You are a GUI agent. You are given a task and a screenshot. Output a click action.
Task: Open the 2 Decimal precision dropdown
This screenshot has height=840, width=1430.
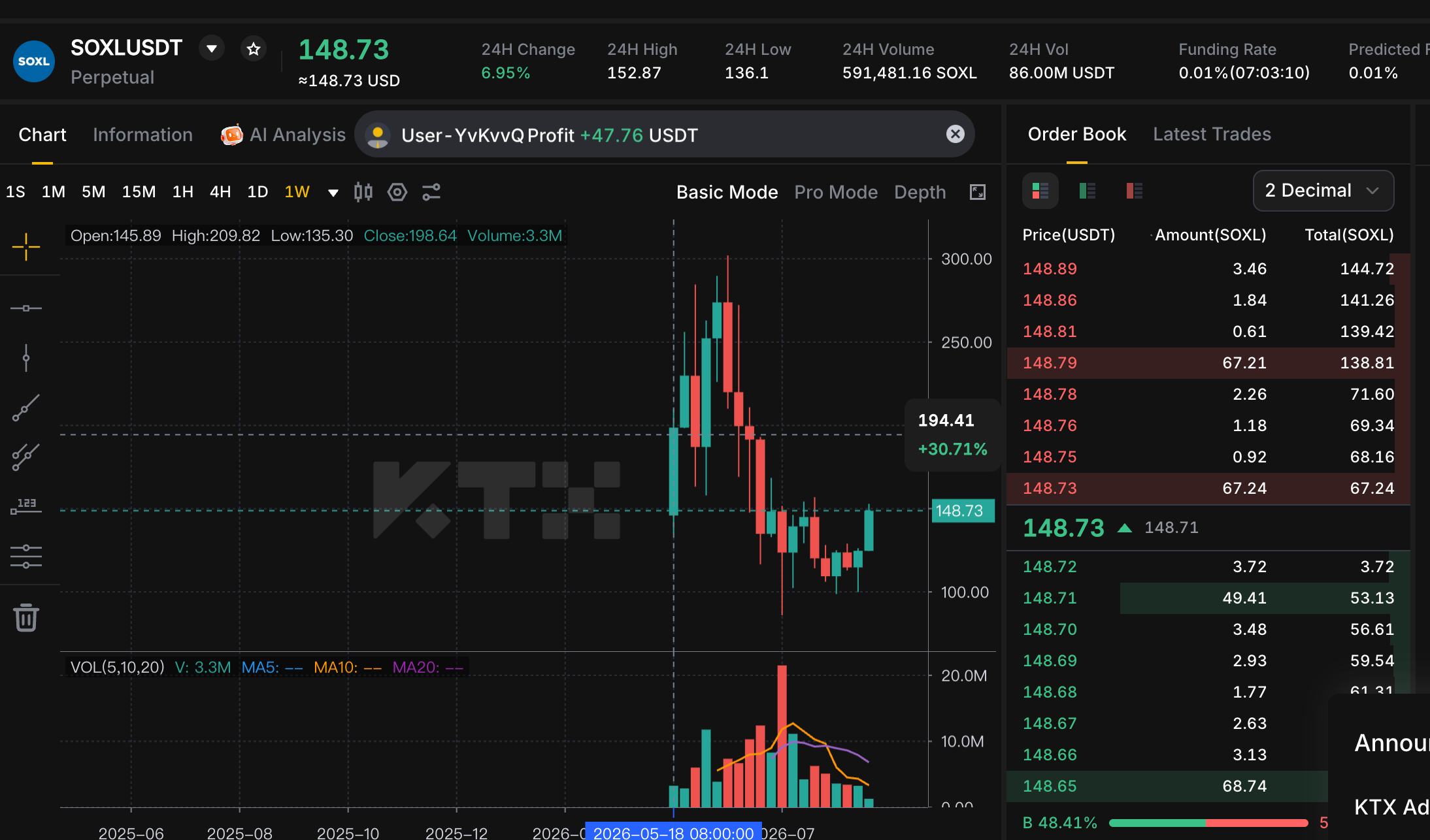1323,191
